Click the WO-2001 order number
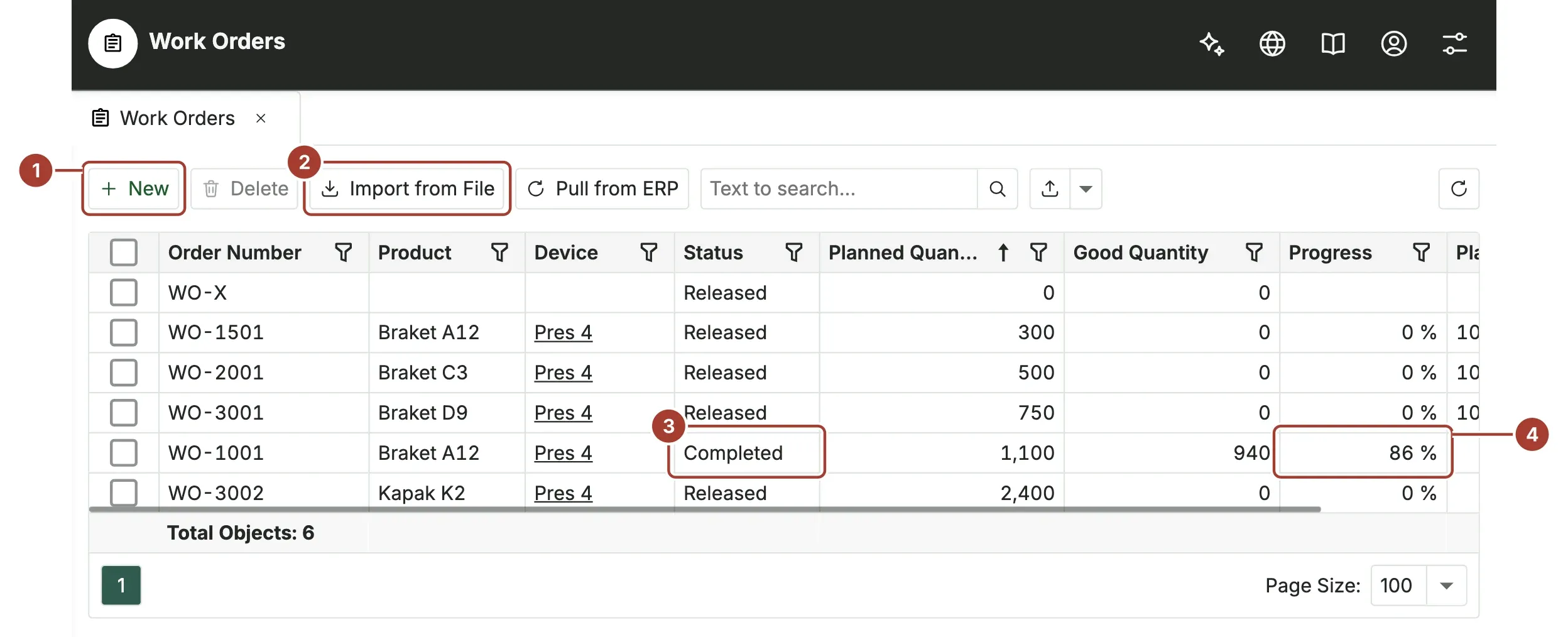 point(216,373)
